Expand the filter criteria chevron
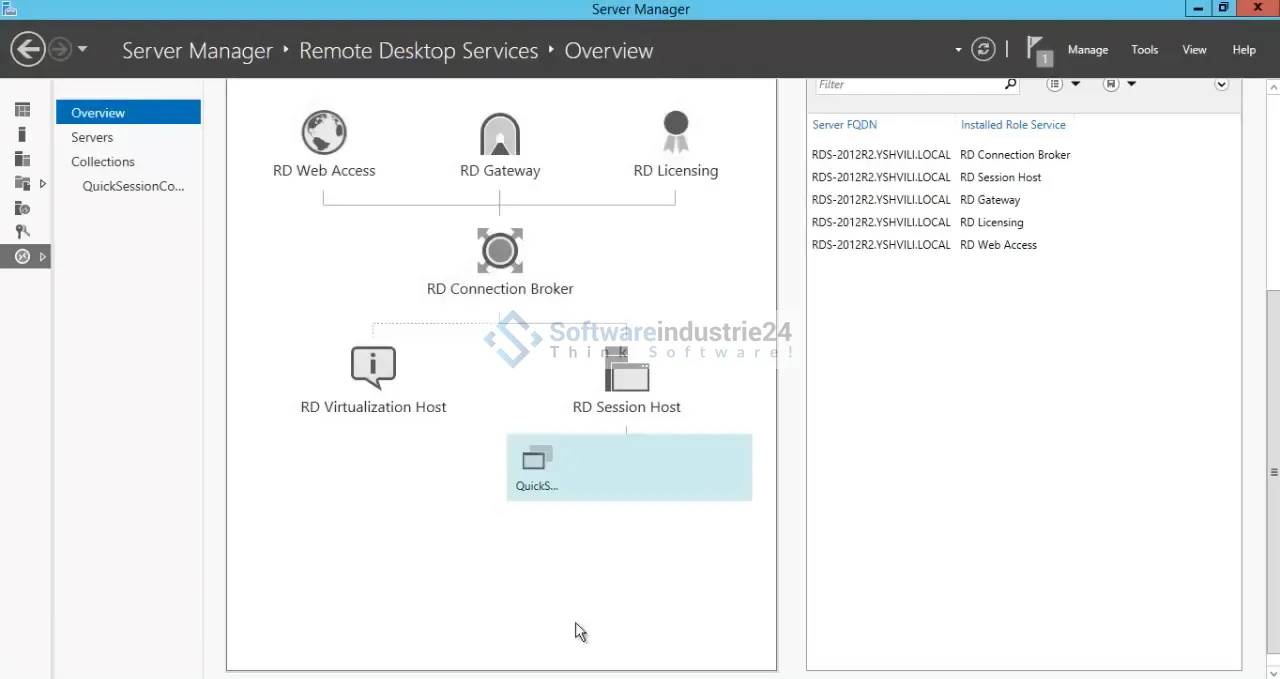The image size is (1280, 679). point(1221,85)
